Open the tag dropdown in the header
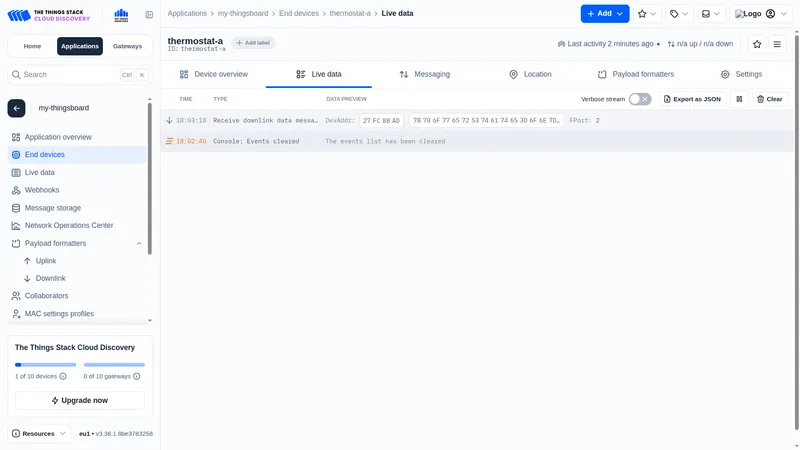The image size is (800, 450). (679, 14)
